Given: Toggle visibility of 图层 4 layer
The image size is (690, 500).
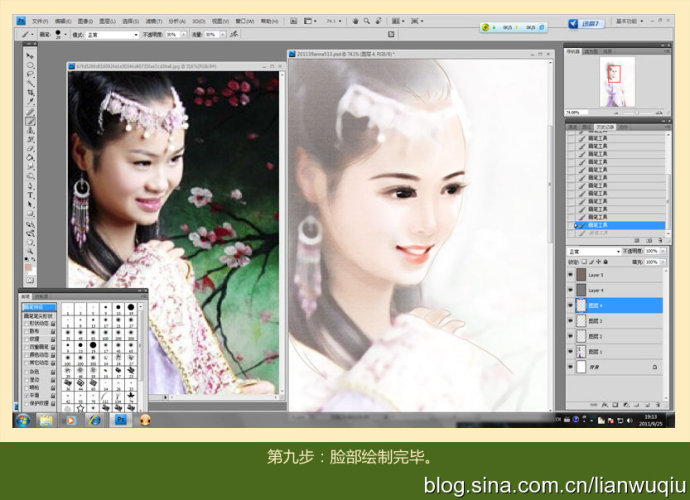Looking at the screenshot, I should pyautogui.click(x=571, y=305).
